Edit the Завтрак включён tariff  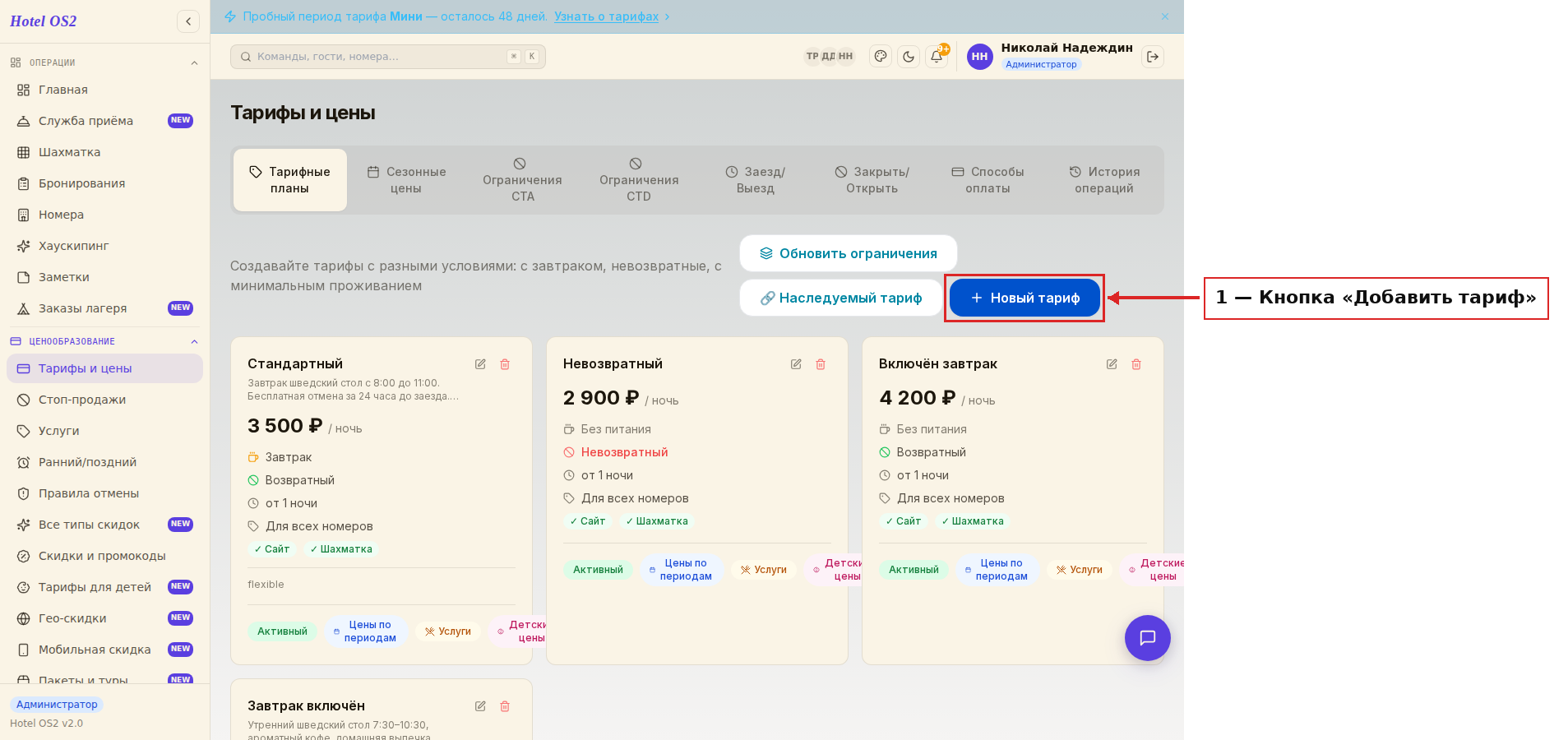tap(480, 706)
